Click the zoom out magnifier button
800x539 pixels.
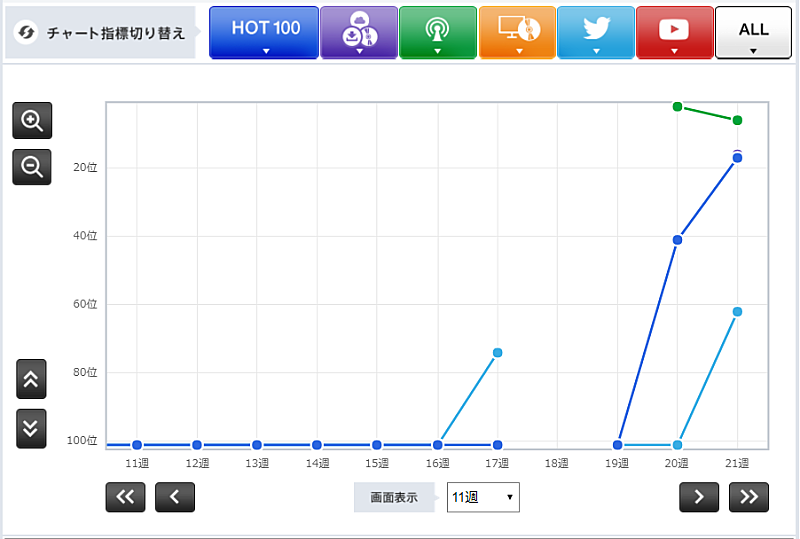click(x=32, y=167)
